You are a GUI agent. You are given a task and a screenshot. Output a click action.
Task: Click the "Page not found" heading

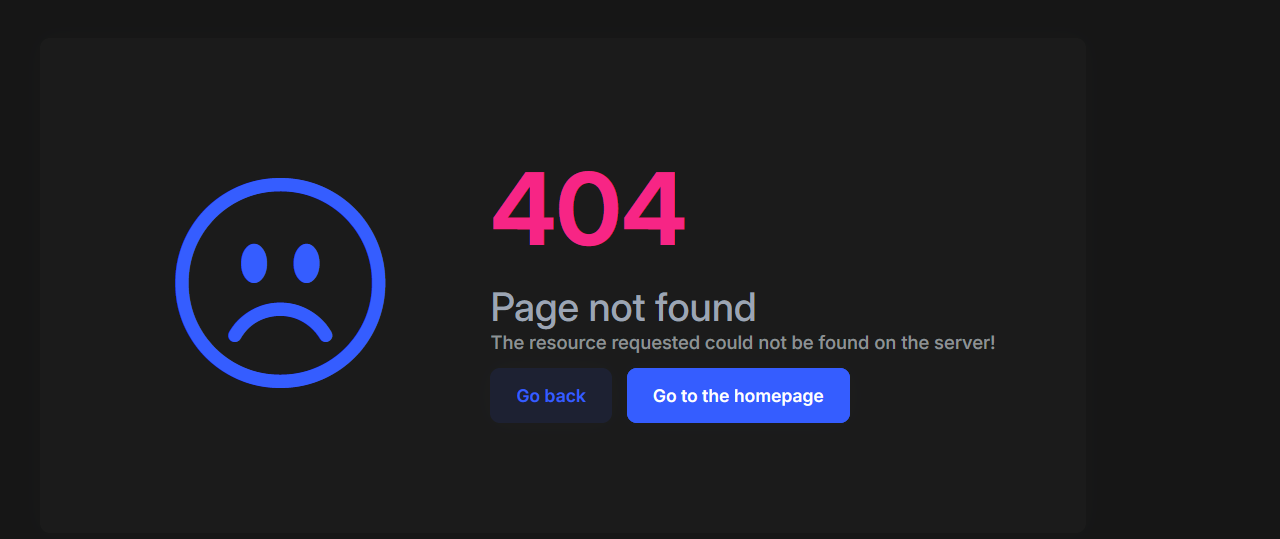[x=623, y=307]
